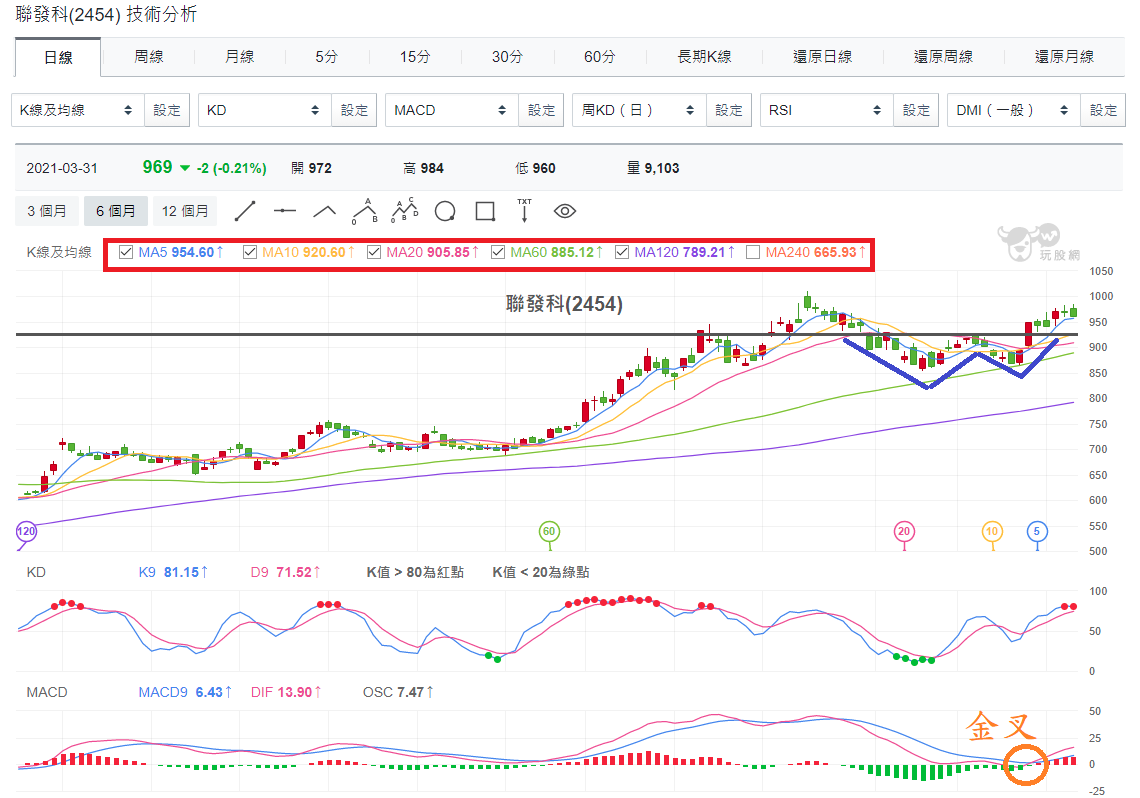The width and height of the screenshot is (1140, 798).
Task: Select the ABCD pattern drawing tool
Action: tap(405, 211)
